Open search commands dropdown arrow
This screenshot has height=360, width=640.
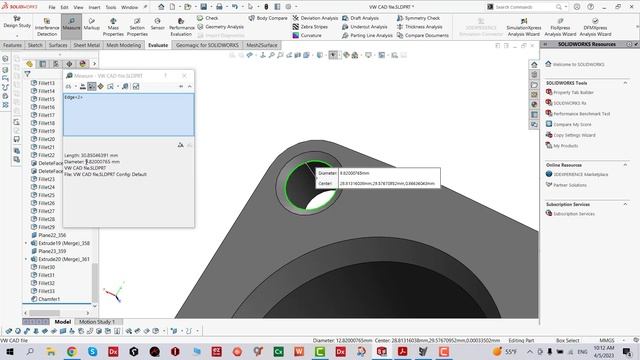coord(565,7)
